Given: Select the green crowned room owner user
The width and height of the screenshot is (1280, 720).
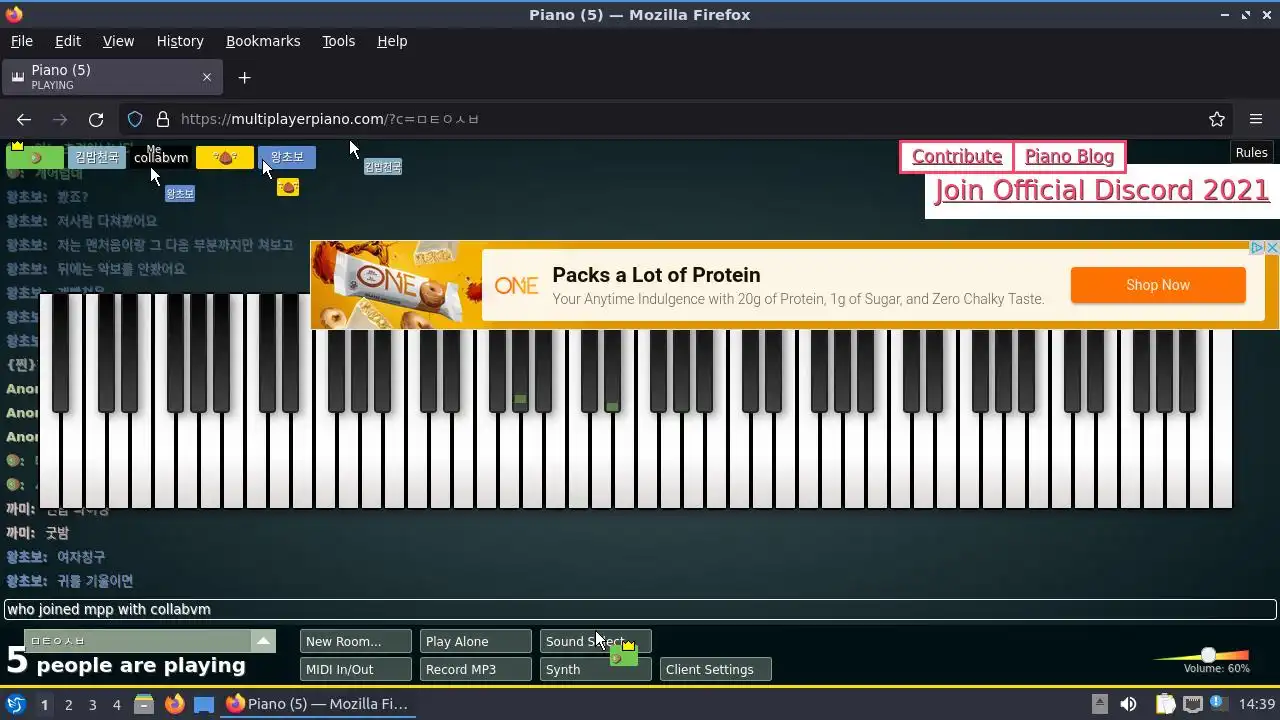Looking at the screenshot, I should (34, 157).
